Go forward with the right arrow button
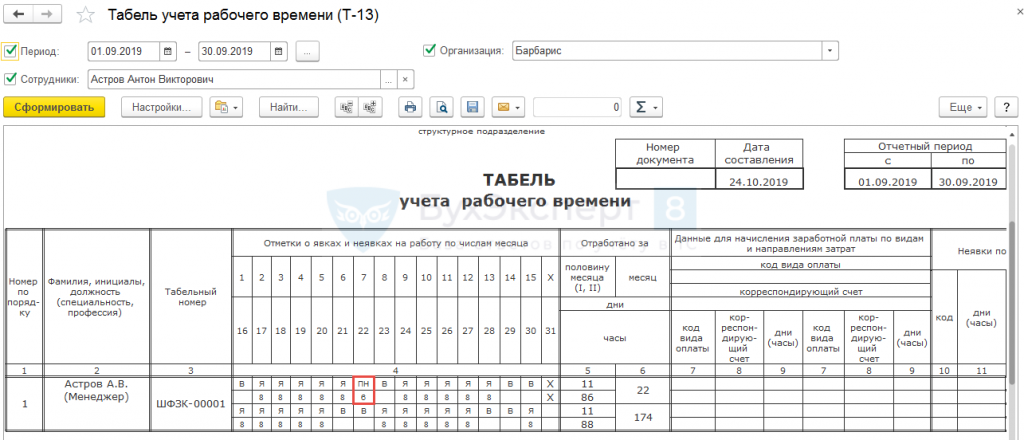Screen dimensions: 1024x440 (48, 14)
